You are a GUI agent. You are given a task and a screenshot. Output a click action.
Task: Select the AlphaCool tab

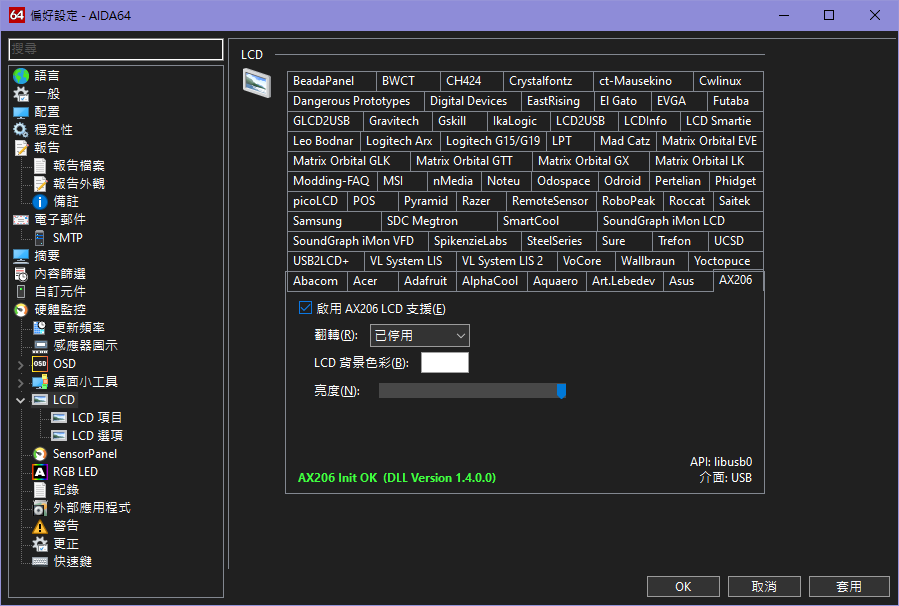click(492, 282)
